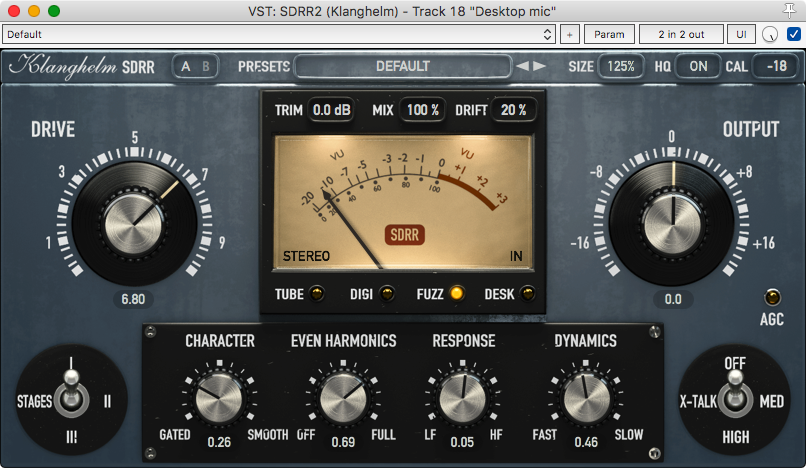Click the HF label
The height and width of the screenshot is (468, 806).
pos(496,435)
